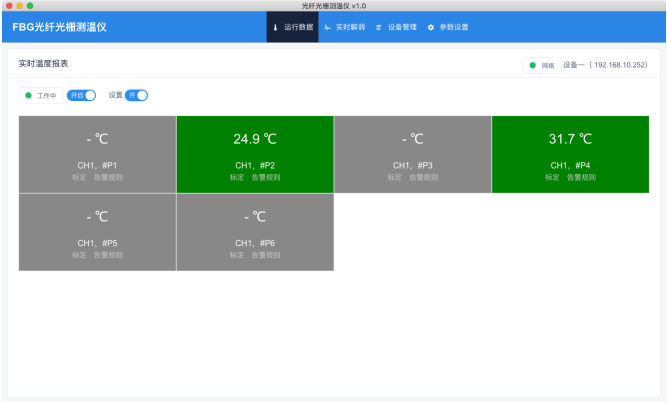Select the 31.7 ℃ temperature reading tile
667x402 pixels.
tap(570, 140)
